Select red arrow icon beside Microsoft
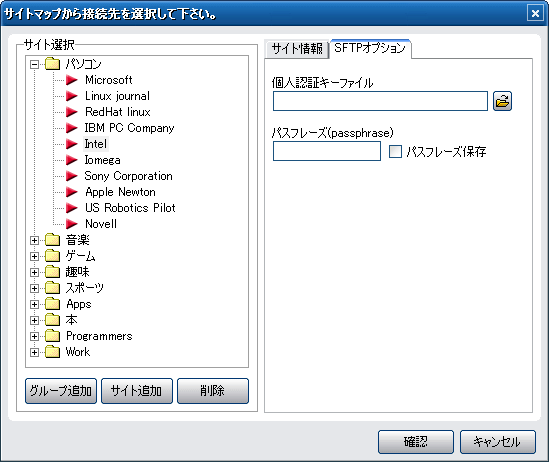This screenshot has width=549, height=462. [x=72, y=80]
